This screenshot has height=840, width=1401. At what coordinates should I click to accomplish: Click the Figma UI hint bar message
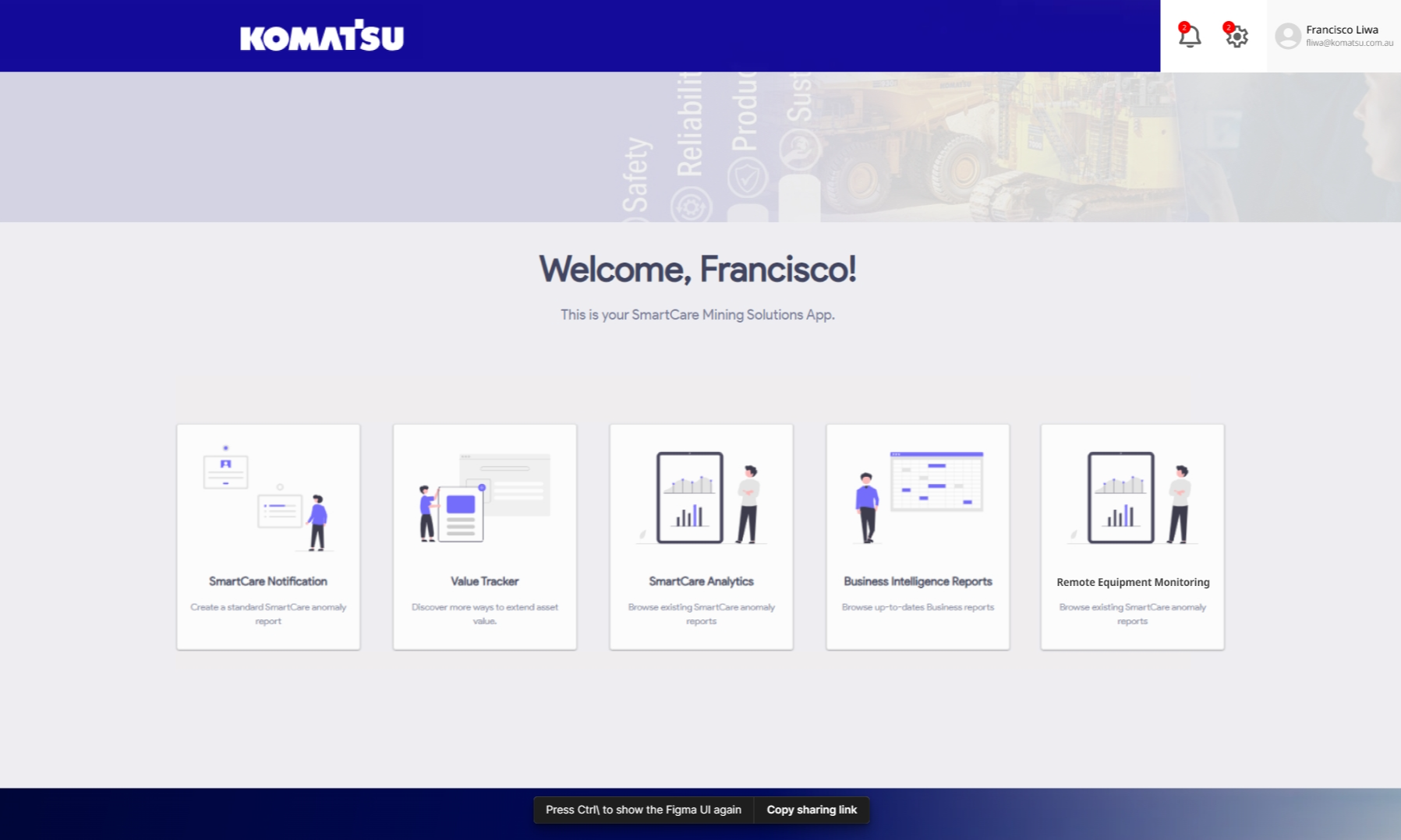pos(643,810)
